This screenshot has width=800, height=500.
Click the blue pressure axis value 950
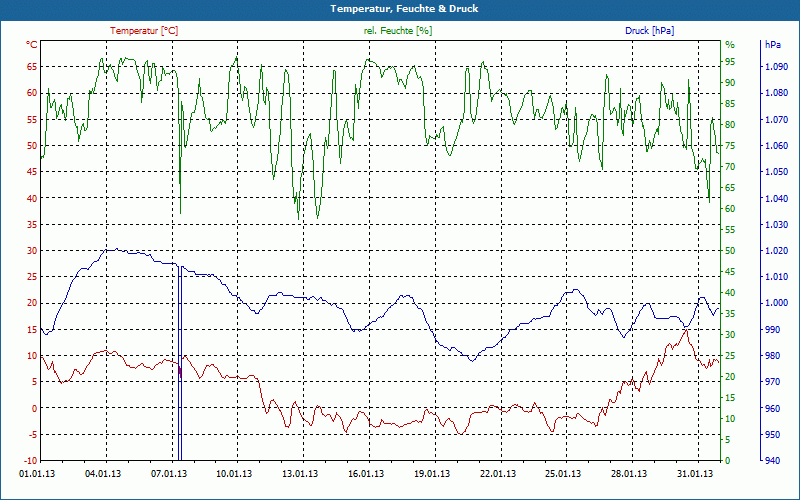(x=772, y=435)
